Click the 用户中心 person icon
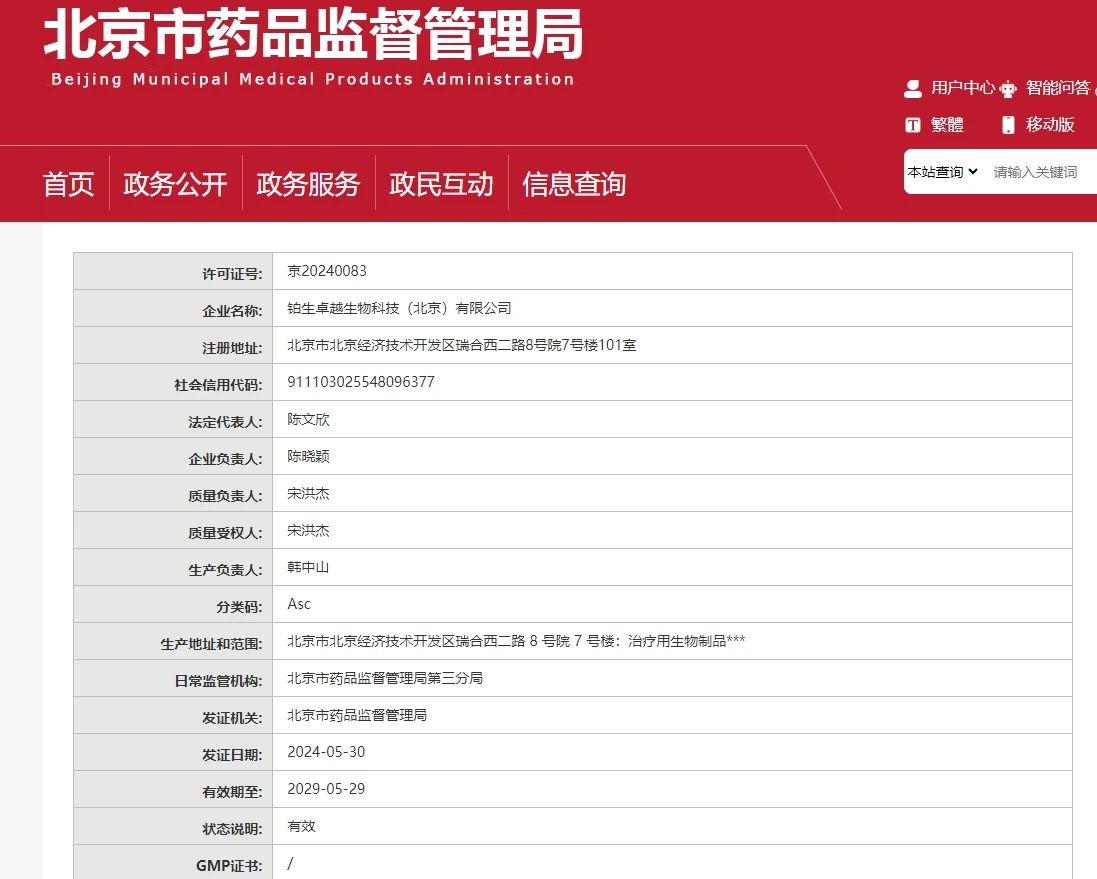Screen dimensions: 1097x879 coord(912,88)
